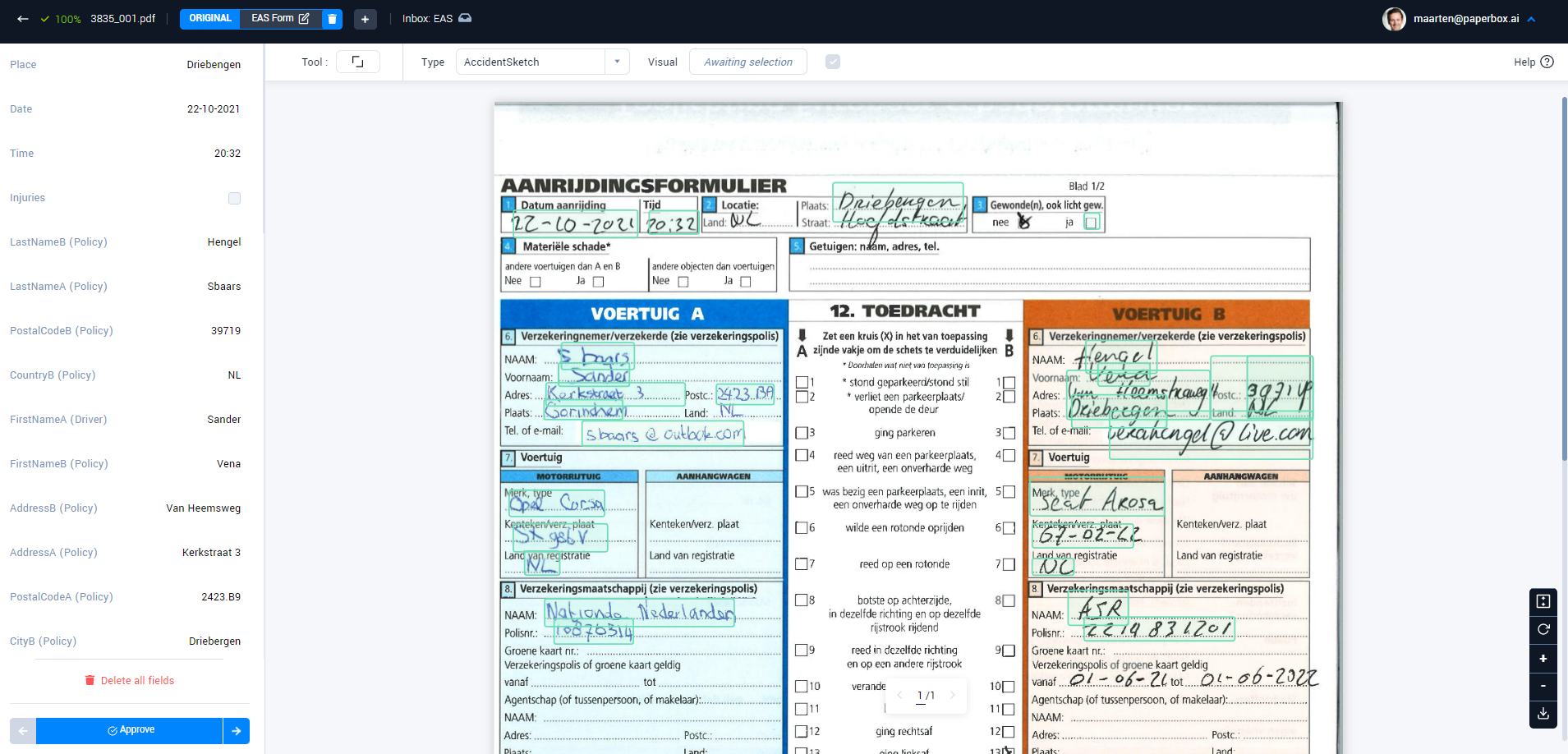1568x754 pixels.
Task: Toggle the Injuries checkbox
Action: 233,197
